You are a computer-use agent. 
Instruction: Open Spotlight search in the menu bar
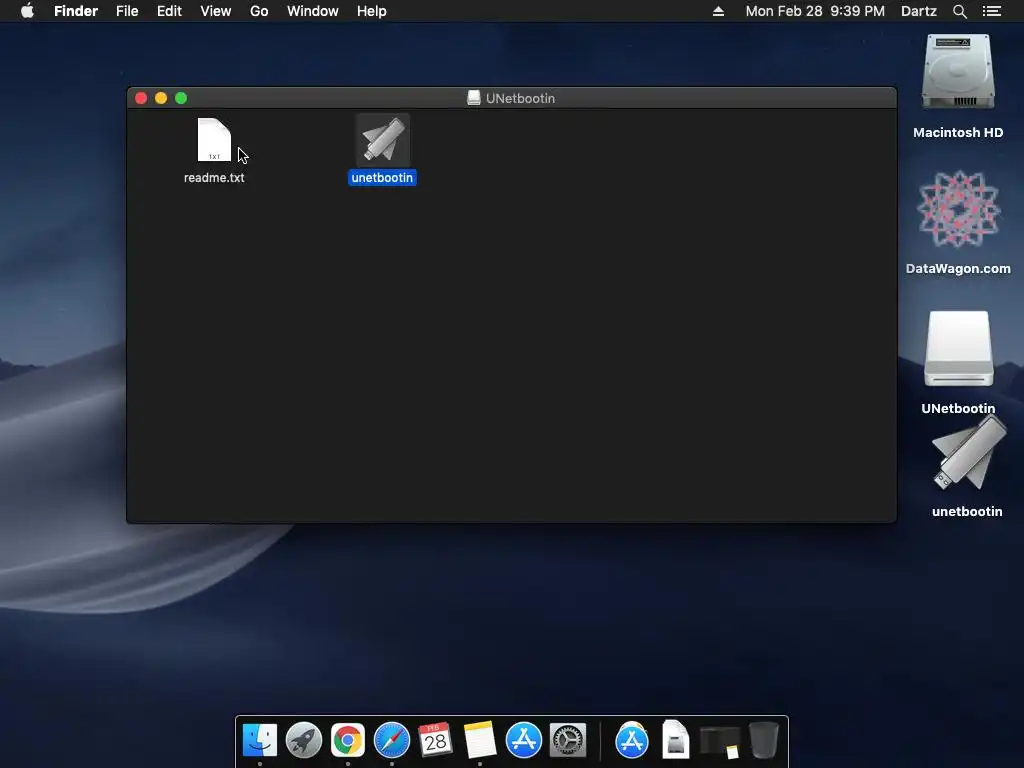coord(959,11)
